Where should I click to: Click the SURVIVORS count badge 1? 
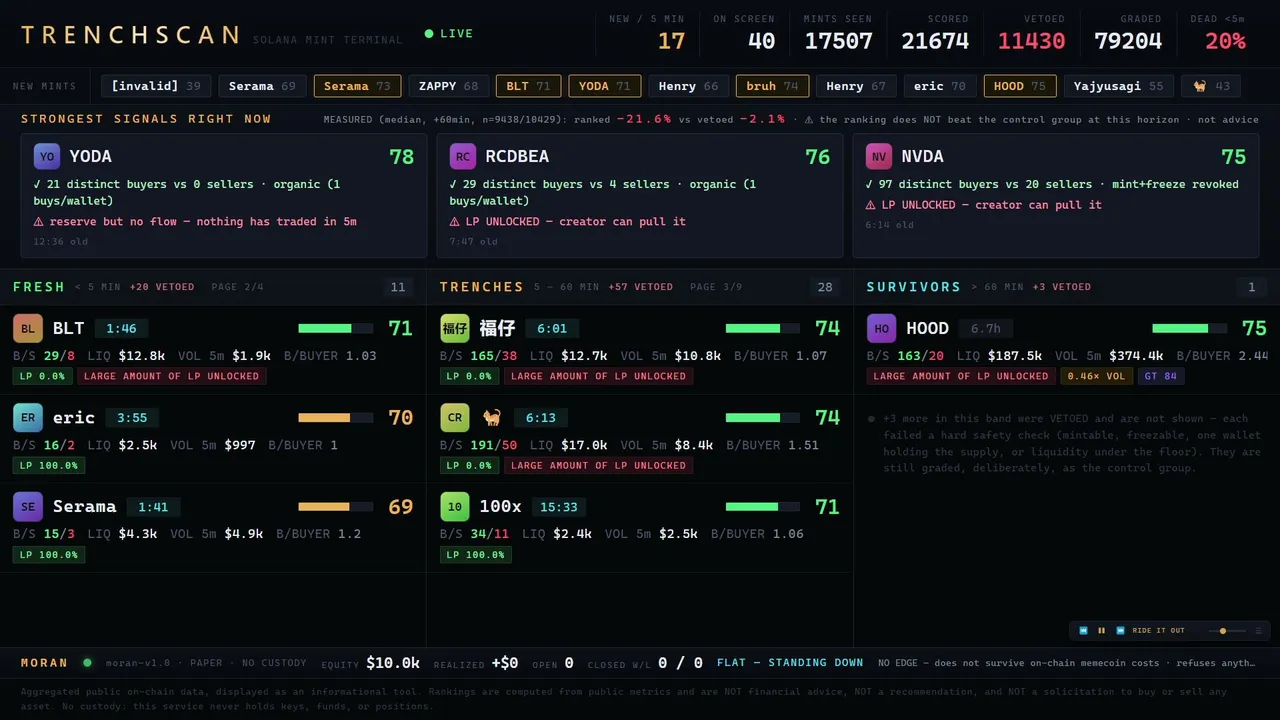[x=1251, y=287]
